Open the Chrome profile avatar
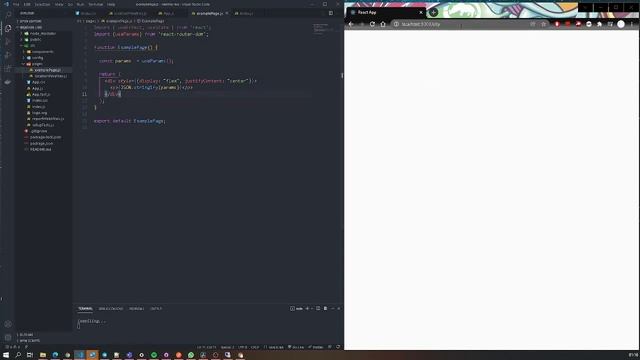This screenshot has width=640, height=360. coord(621,24)
